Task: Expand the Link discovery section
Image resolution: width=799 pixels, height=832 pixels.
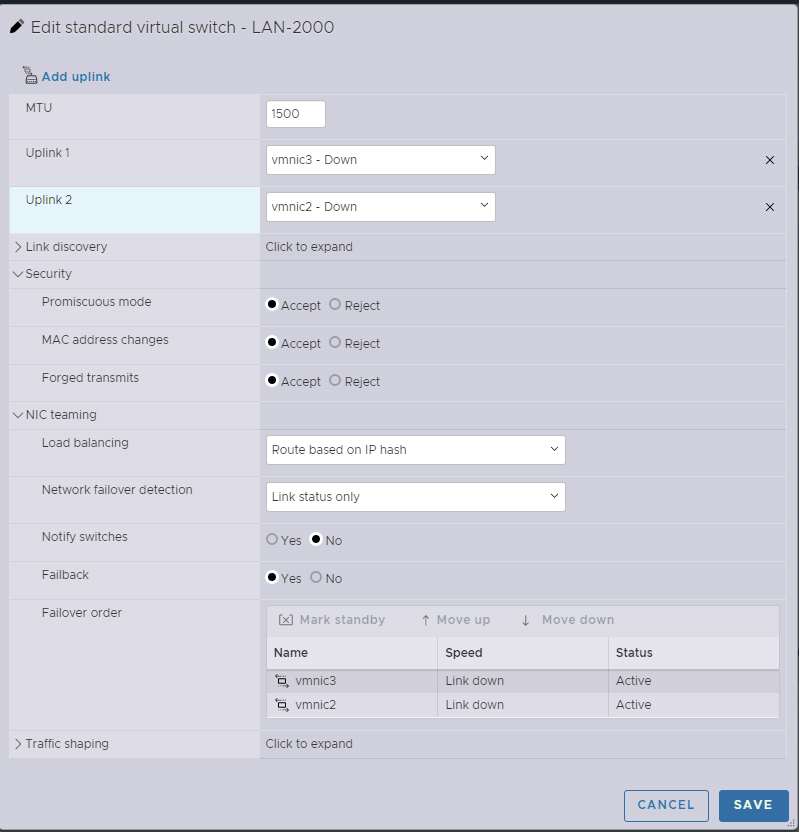Action: click(18, 247)
